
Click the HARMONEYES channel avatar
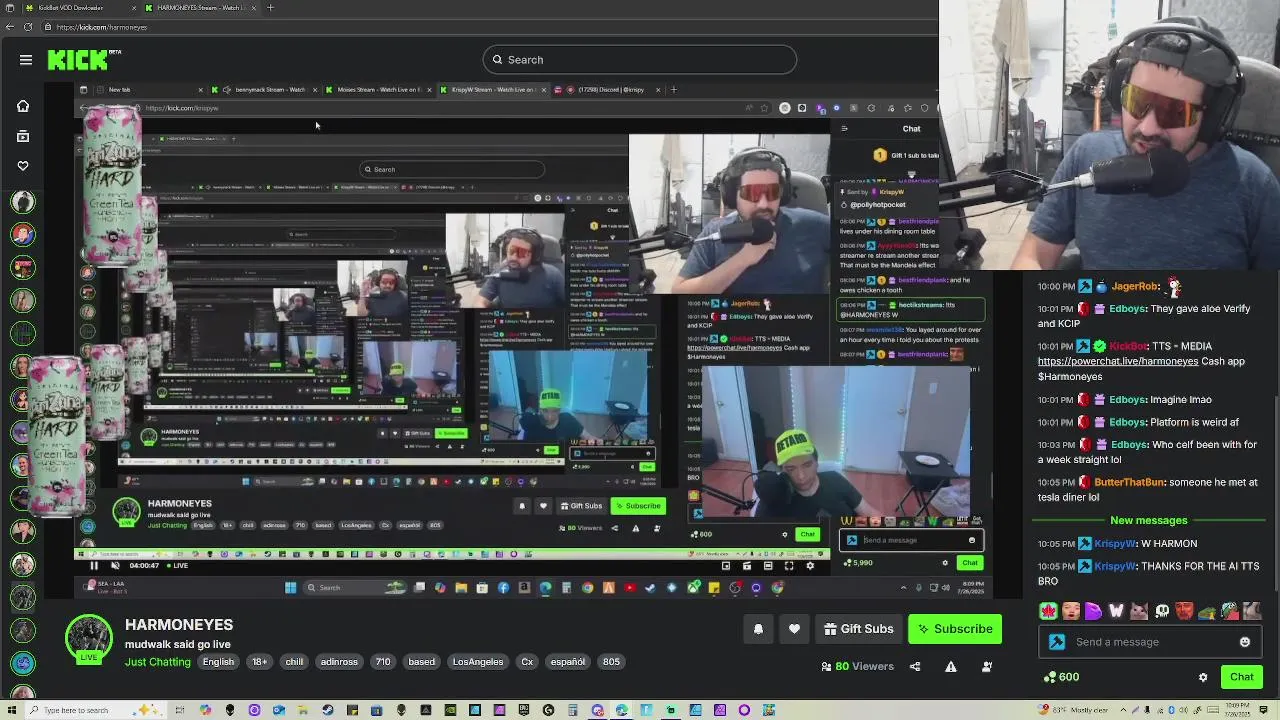89,639
